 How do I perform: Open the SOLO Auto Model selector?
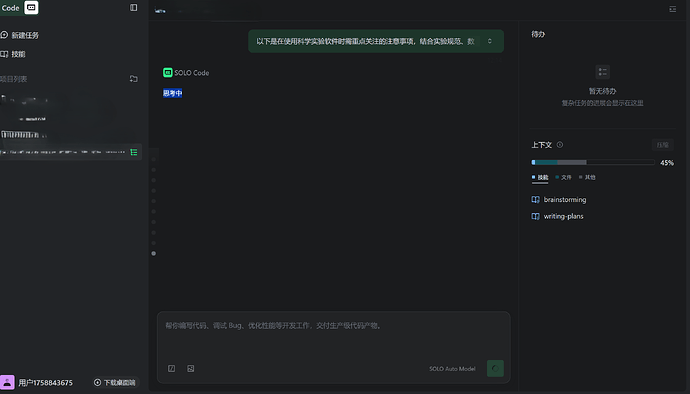pos(452,369)
